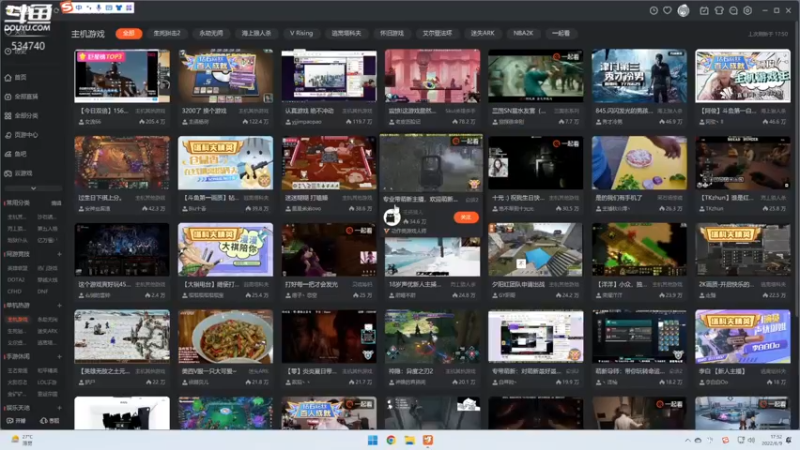Expand 手游休闲 category with plus
The image size is (800, 450).
pyautogui.click(x=59, y=356)
